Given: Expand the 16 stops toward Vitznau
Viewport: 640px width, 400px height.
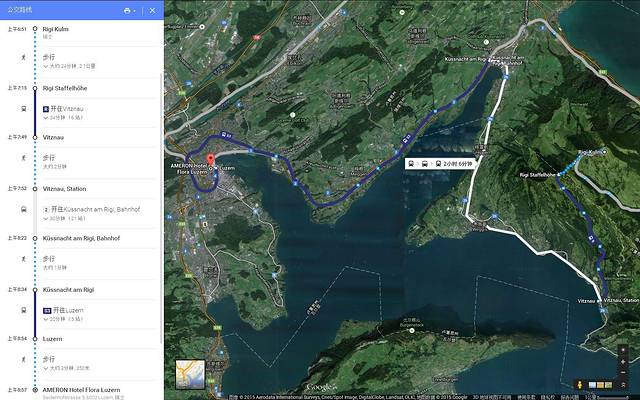Looking at the screenshot, I should click(x=72, y=116).
